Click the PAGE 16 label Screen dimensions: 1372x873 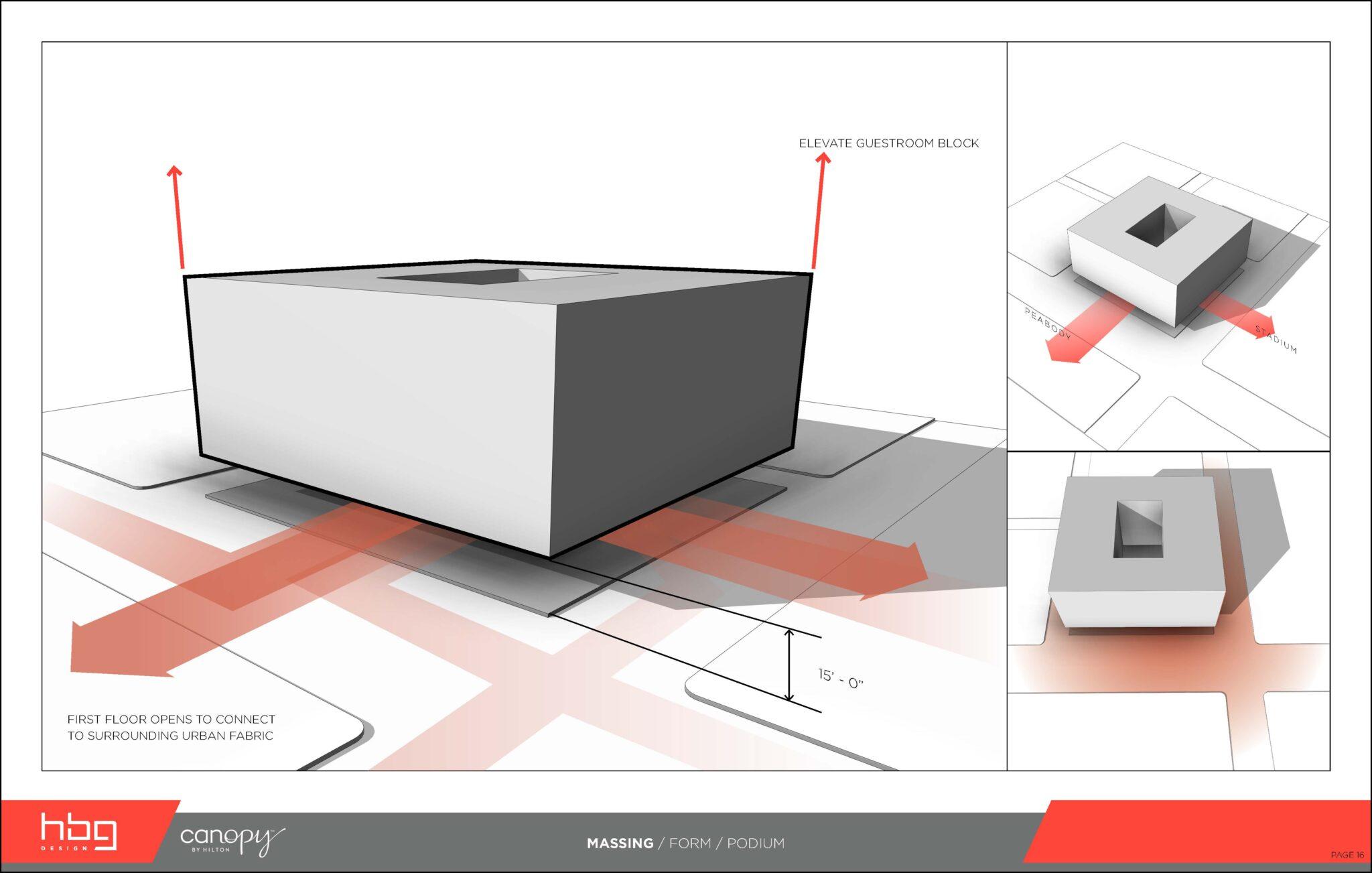1347,855
